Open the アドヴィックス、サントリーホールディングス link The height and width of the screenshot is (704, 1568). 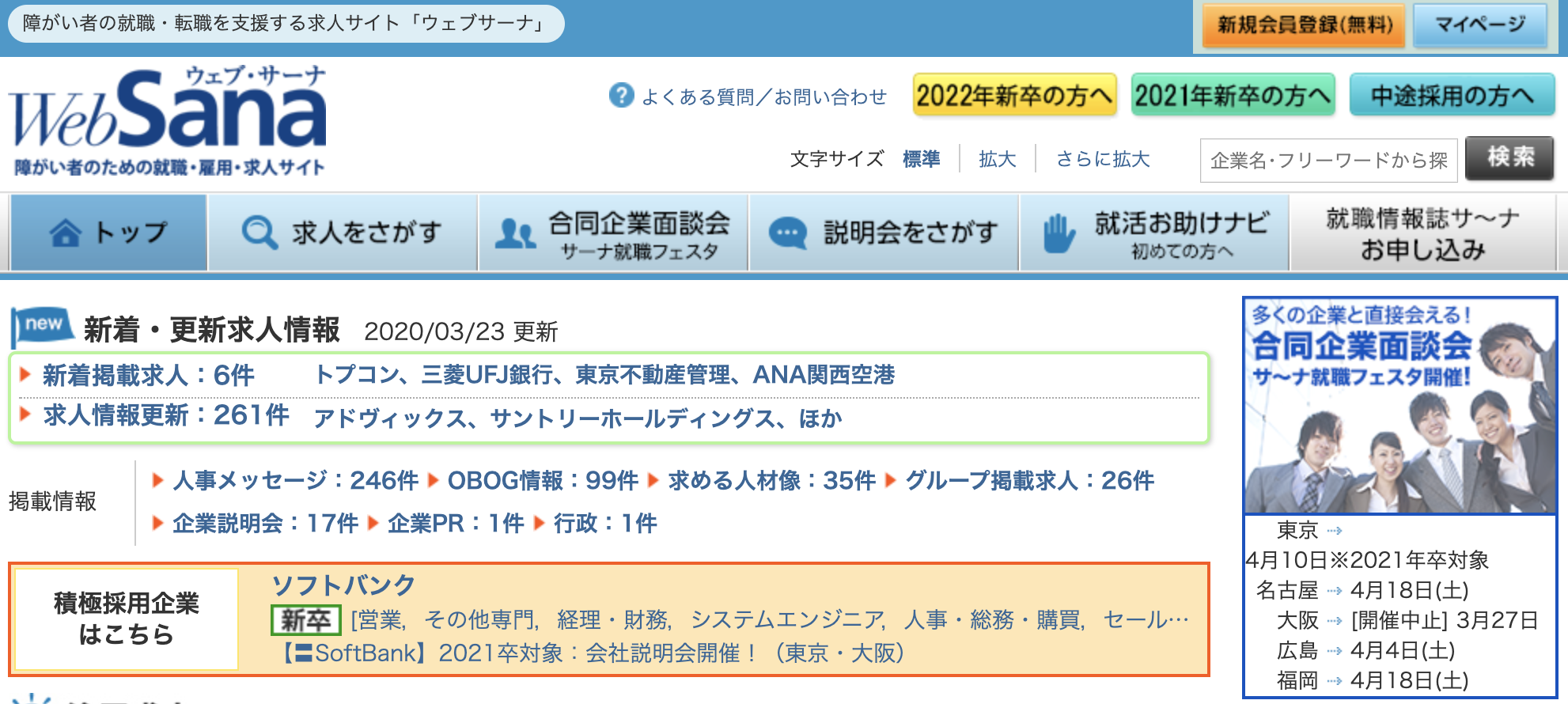pos(578,418)
